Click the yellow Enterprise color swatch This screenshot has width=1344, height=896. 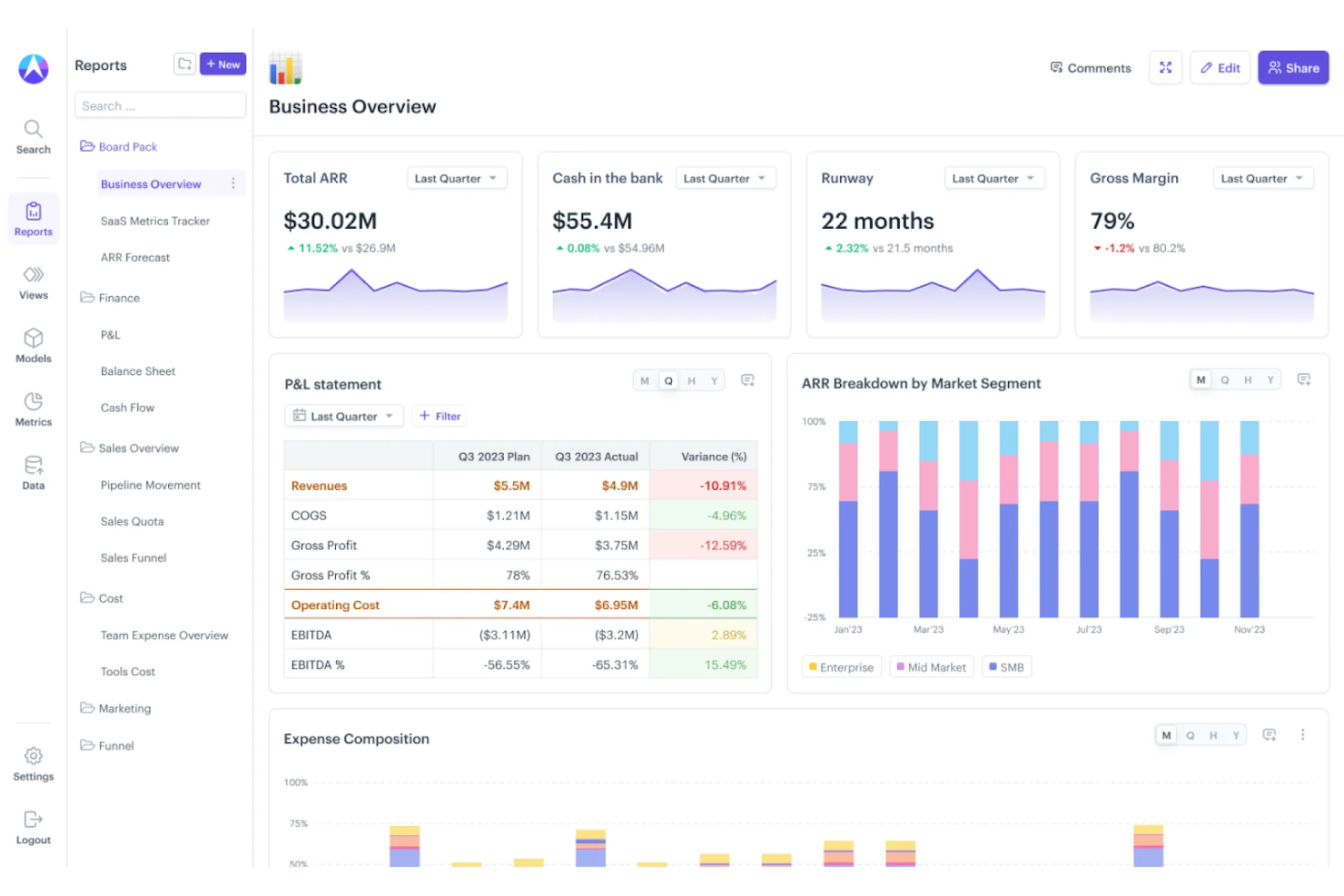click(815, 665)
